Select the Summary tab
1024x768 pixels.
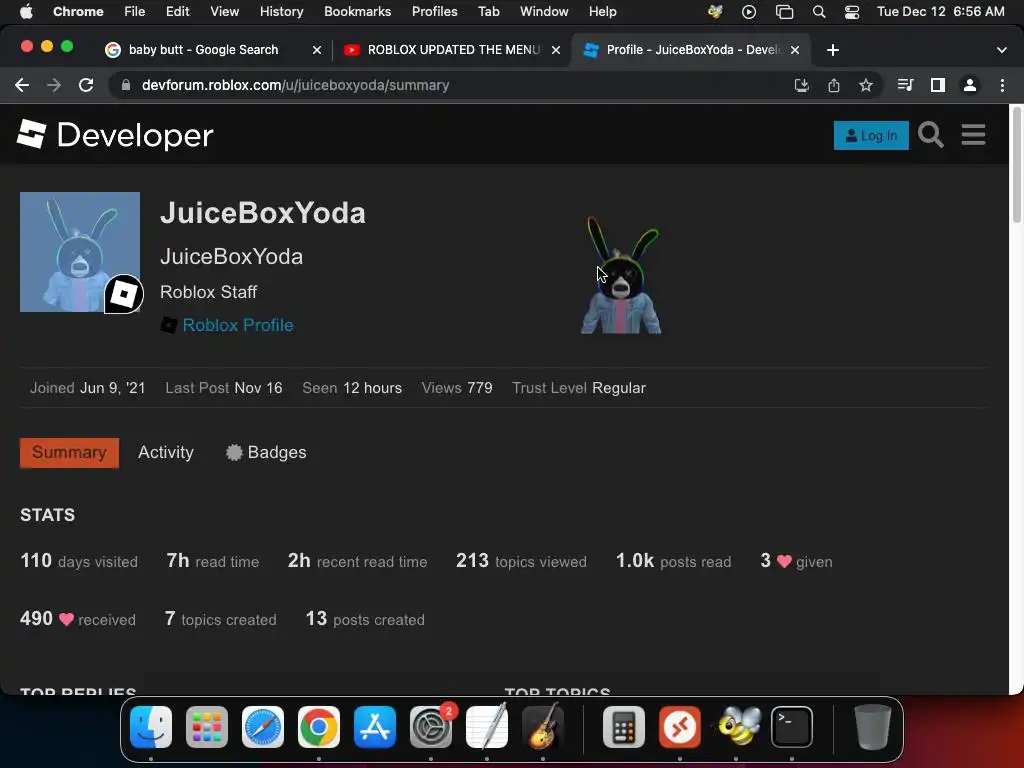[69, 453]
